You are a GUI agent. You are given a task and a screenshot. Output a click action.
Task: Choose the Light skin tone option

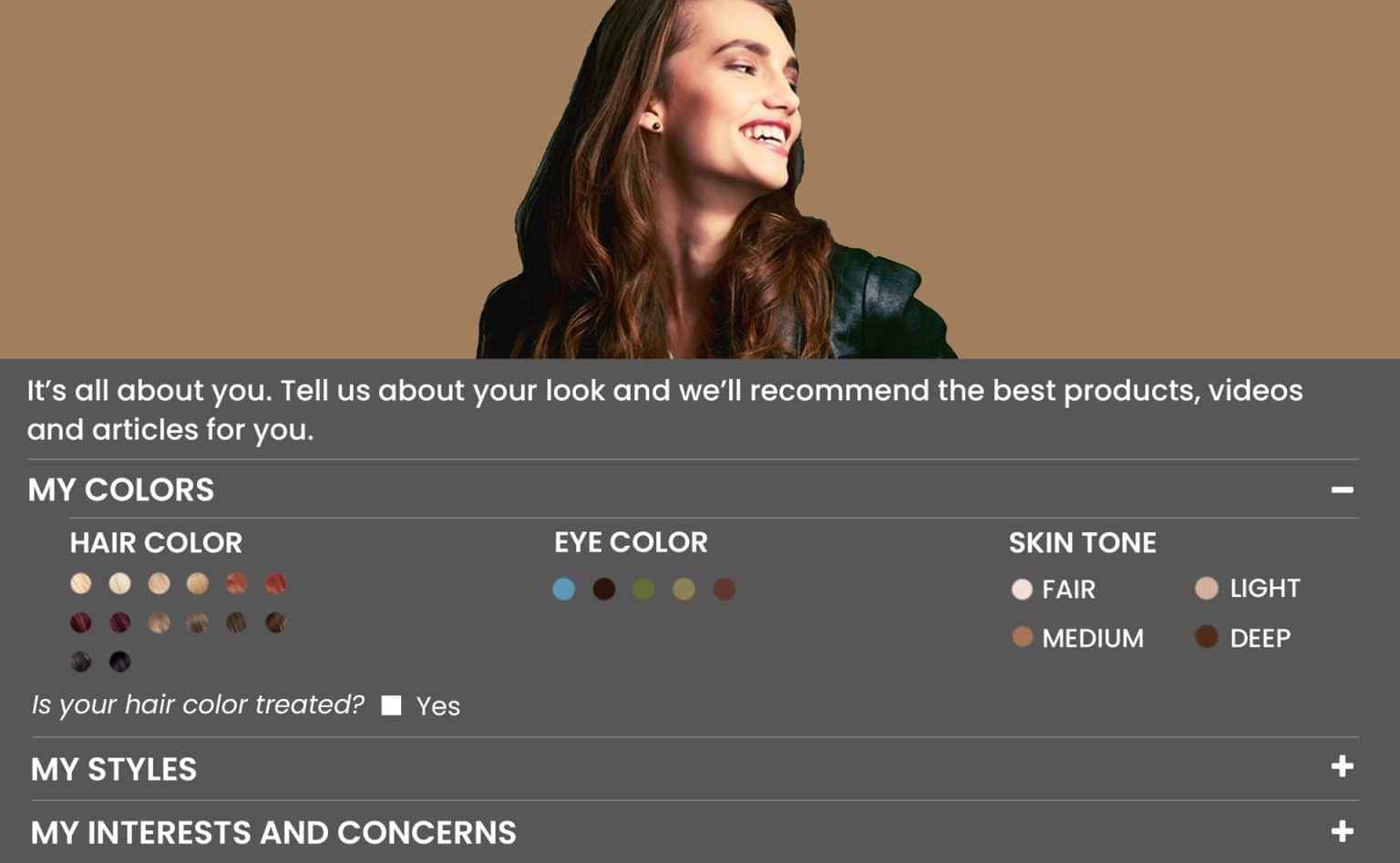point(1206,589)
